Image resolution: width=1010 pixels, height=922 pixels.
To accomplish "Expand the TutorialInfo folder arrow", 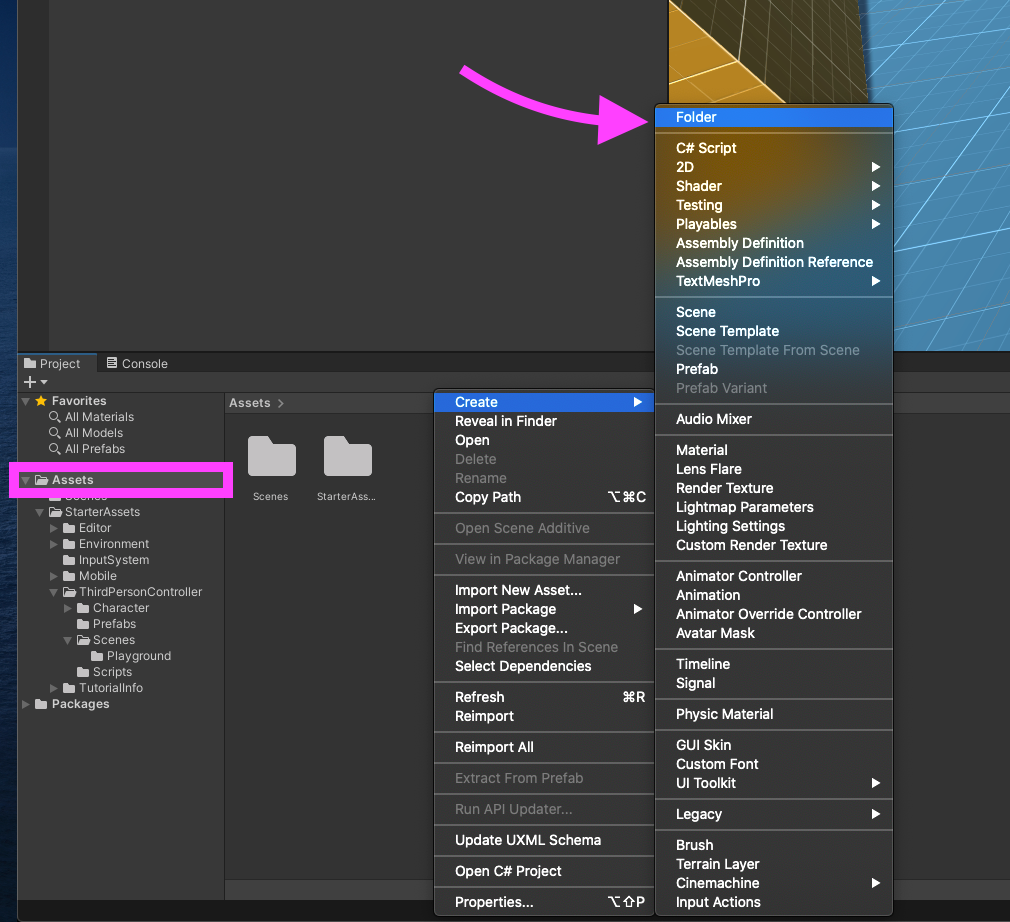I will coord(54,688).
